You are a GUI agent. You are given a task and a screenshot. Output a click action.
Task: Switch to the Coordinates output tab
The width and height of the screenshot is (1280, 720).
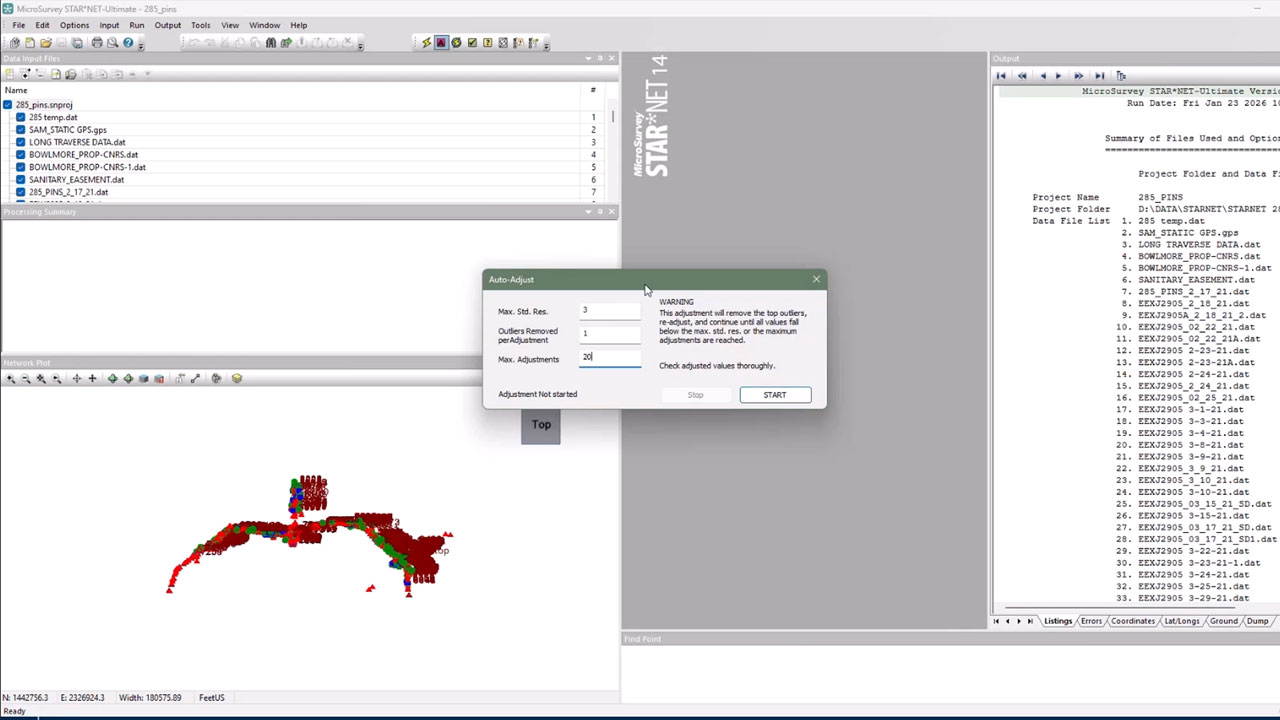[1132, 621]
